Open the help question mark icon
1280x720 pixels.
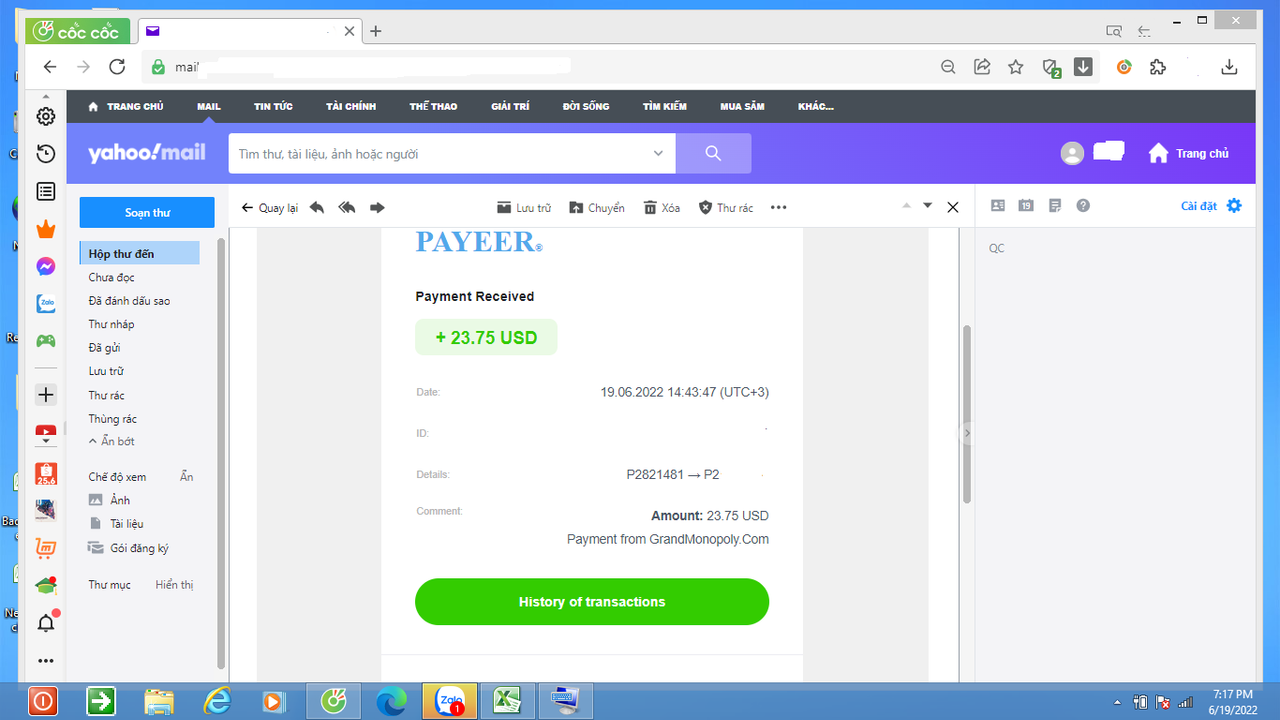pos(1083,205)
